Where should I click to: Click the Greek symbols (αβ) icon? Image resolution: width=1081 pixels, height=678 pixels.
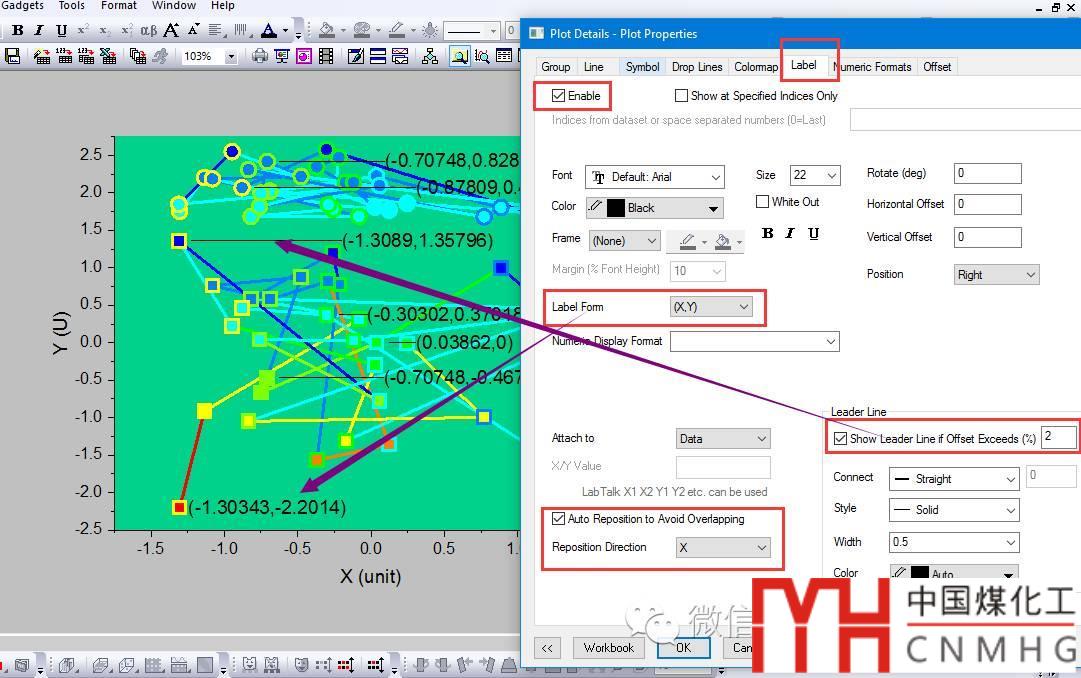[148, 31]
